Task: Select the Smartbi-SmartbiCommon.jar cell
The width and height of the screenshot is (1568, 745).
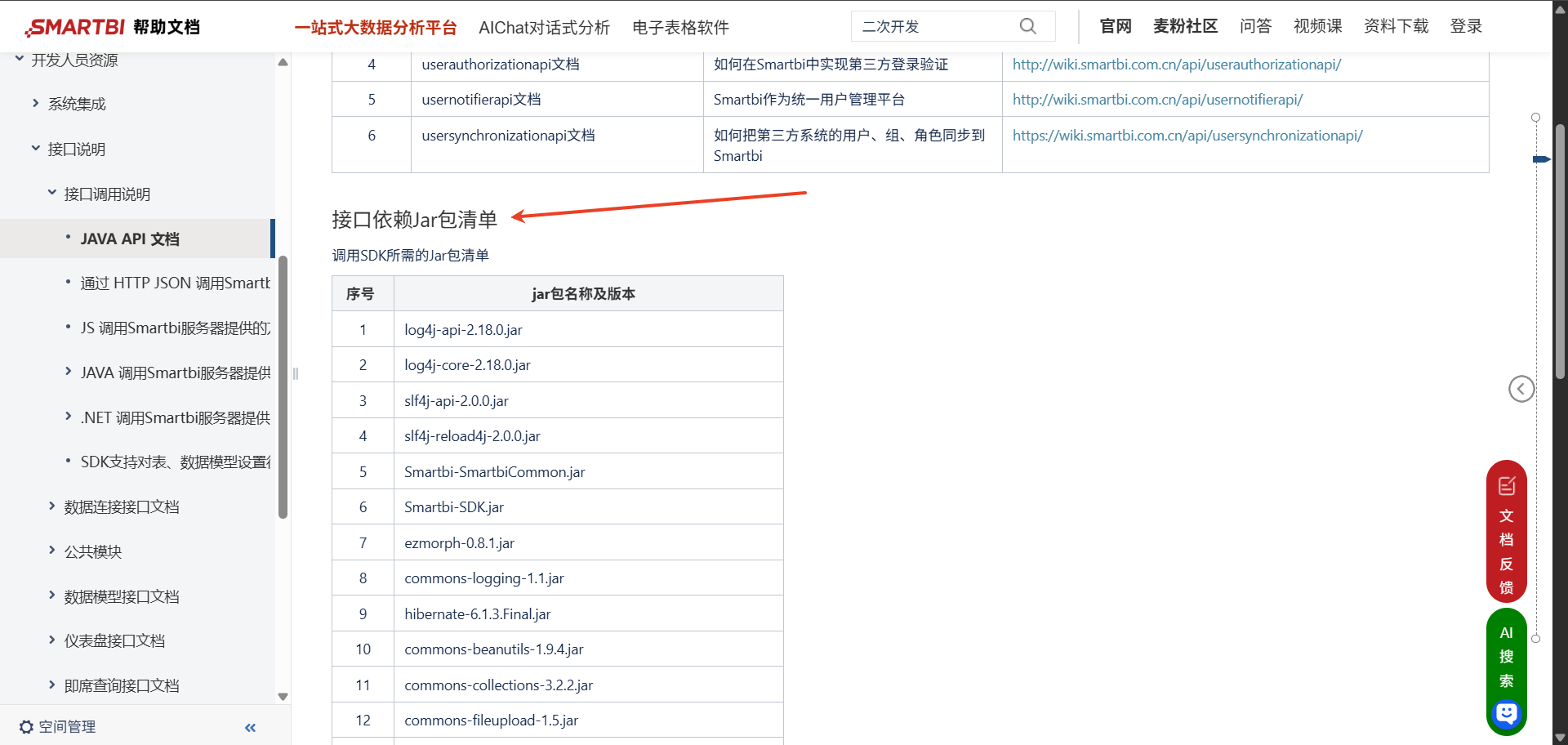Action: tap(588, 471)
